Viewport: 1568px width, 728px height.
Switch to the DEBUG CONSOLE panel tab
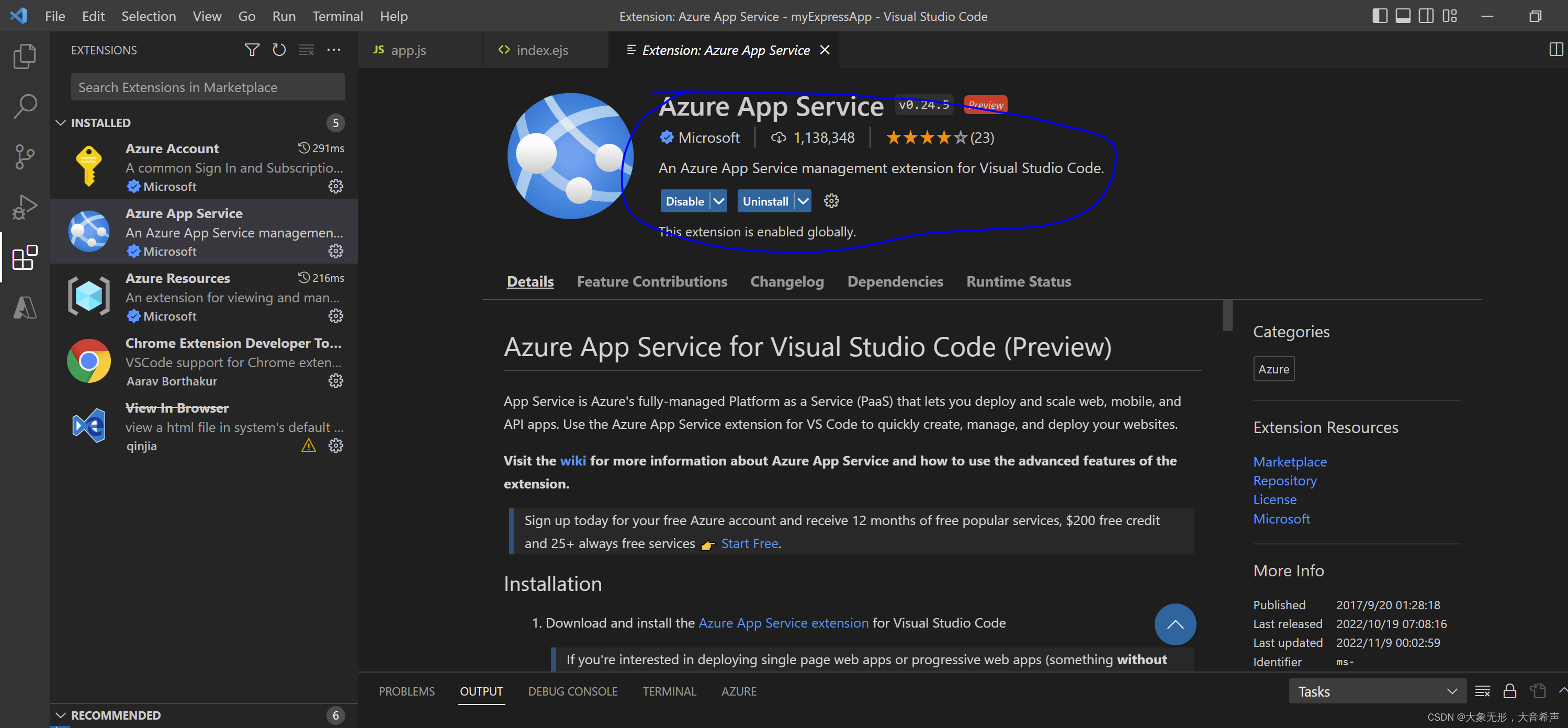point(572,691)
